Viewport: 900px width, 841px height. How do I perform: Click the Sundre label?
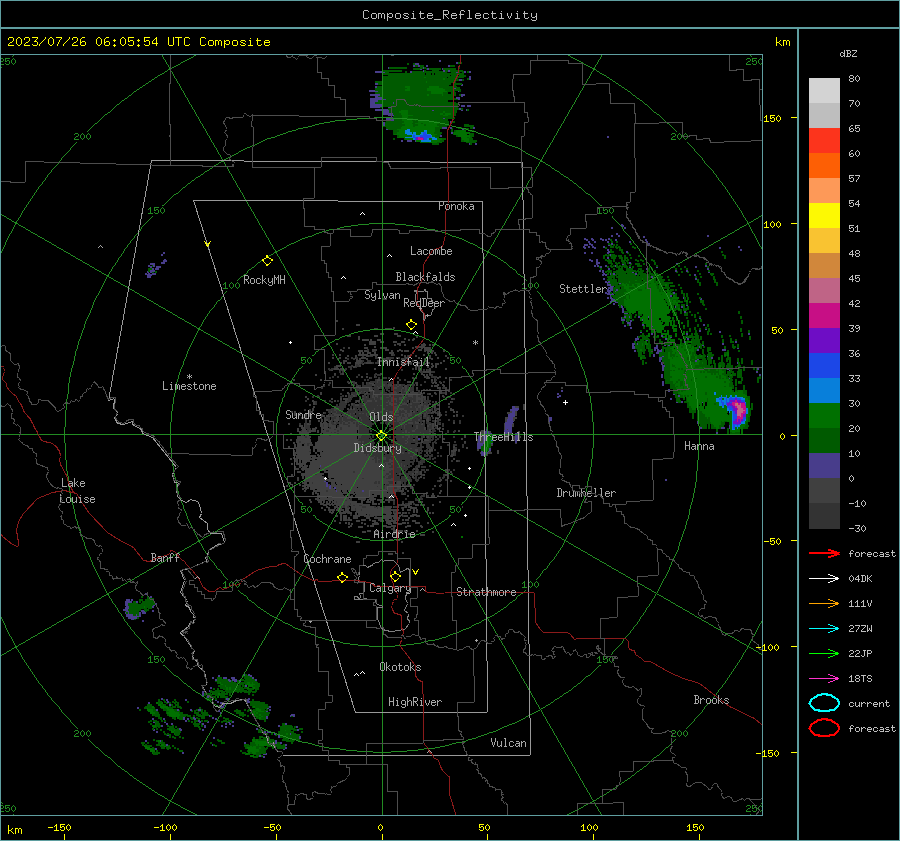303,415
